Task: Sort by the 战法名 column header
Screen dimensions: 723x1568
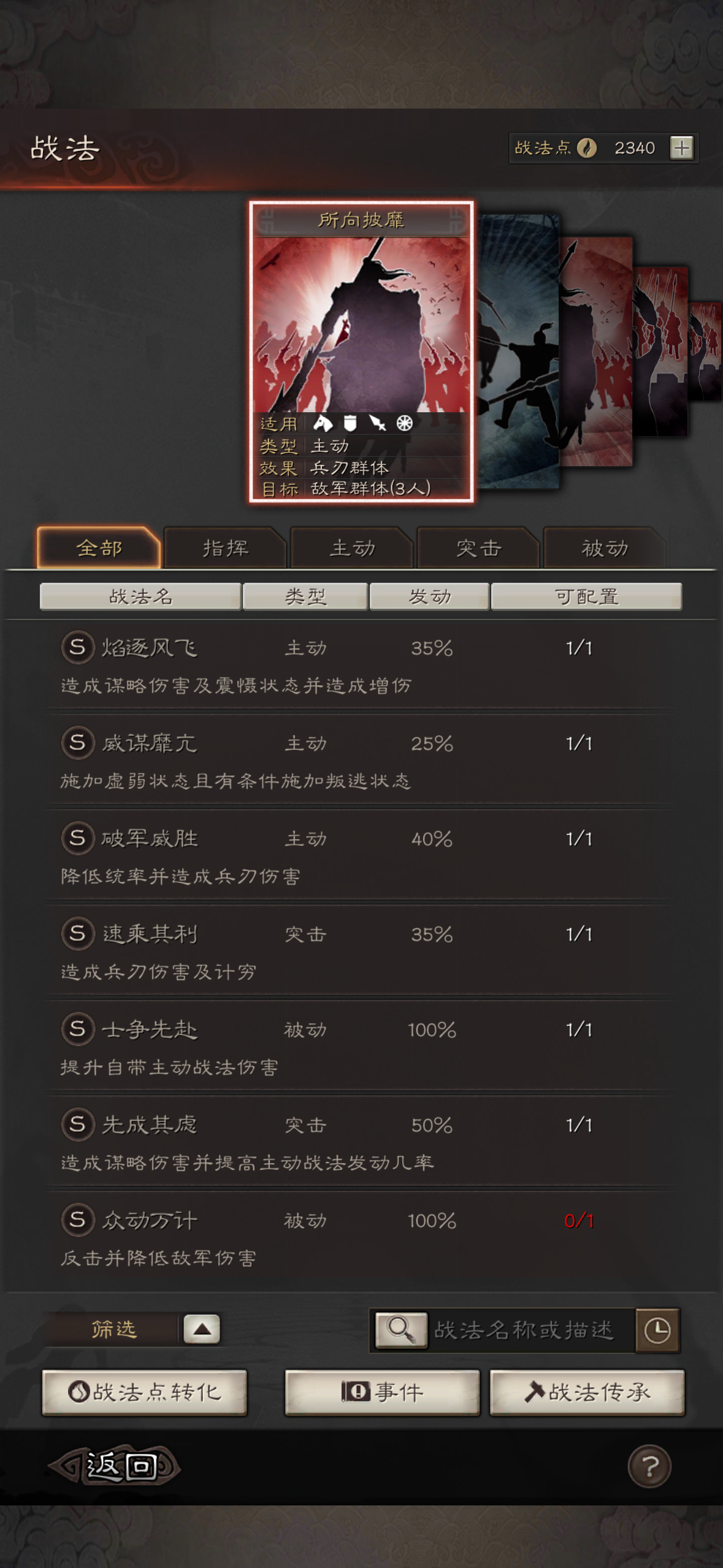Action: [x=140, y=596]
